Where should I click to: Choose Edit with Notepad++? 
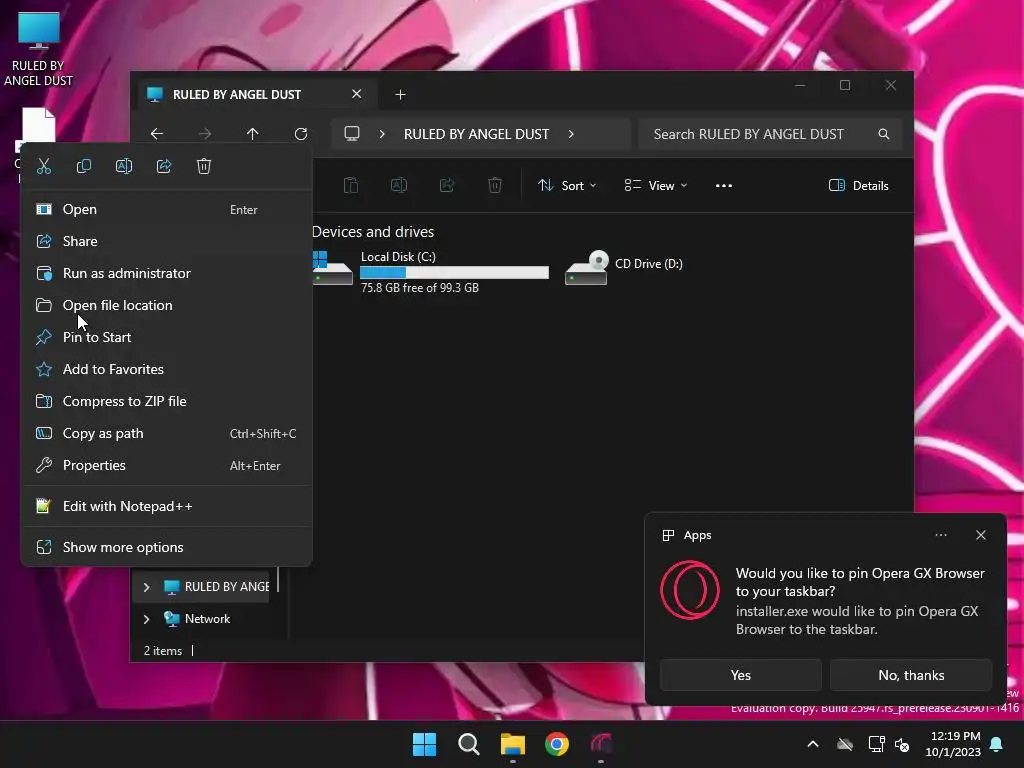tap(167, 507)
